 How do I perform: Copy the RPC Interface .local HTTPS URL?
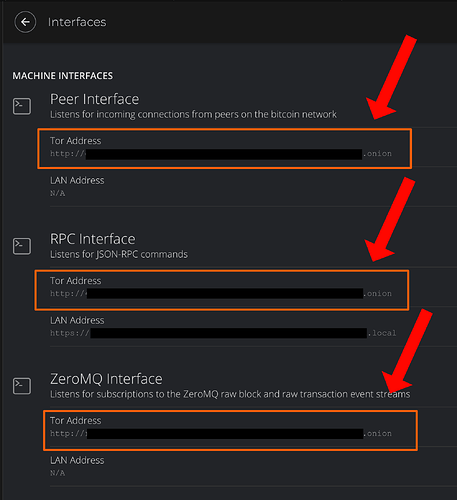coord(223,333)
